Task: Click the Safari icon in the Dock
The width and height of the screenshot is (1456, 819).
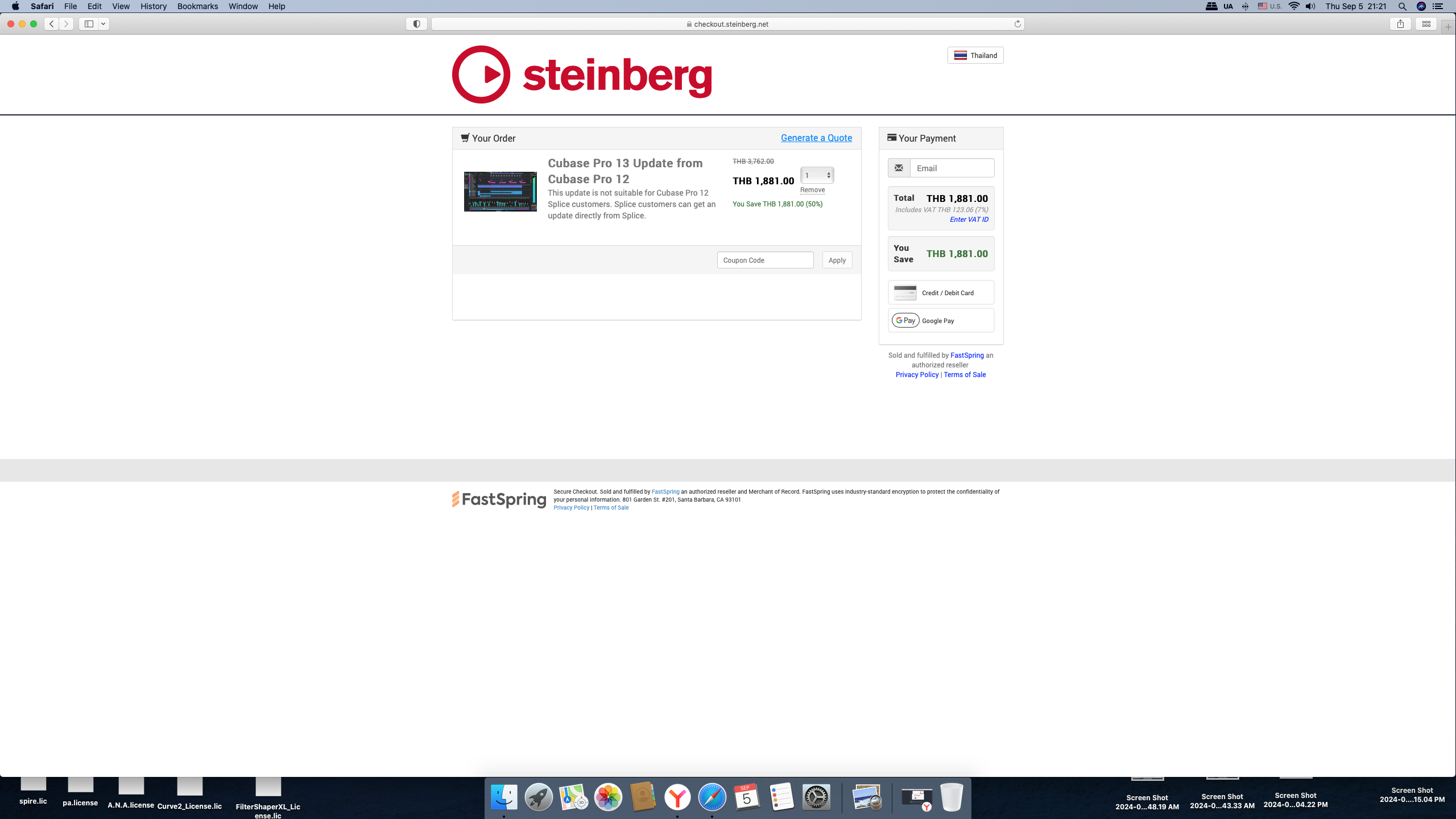Action: (712, 797)
